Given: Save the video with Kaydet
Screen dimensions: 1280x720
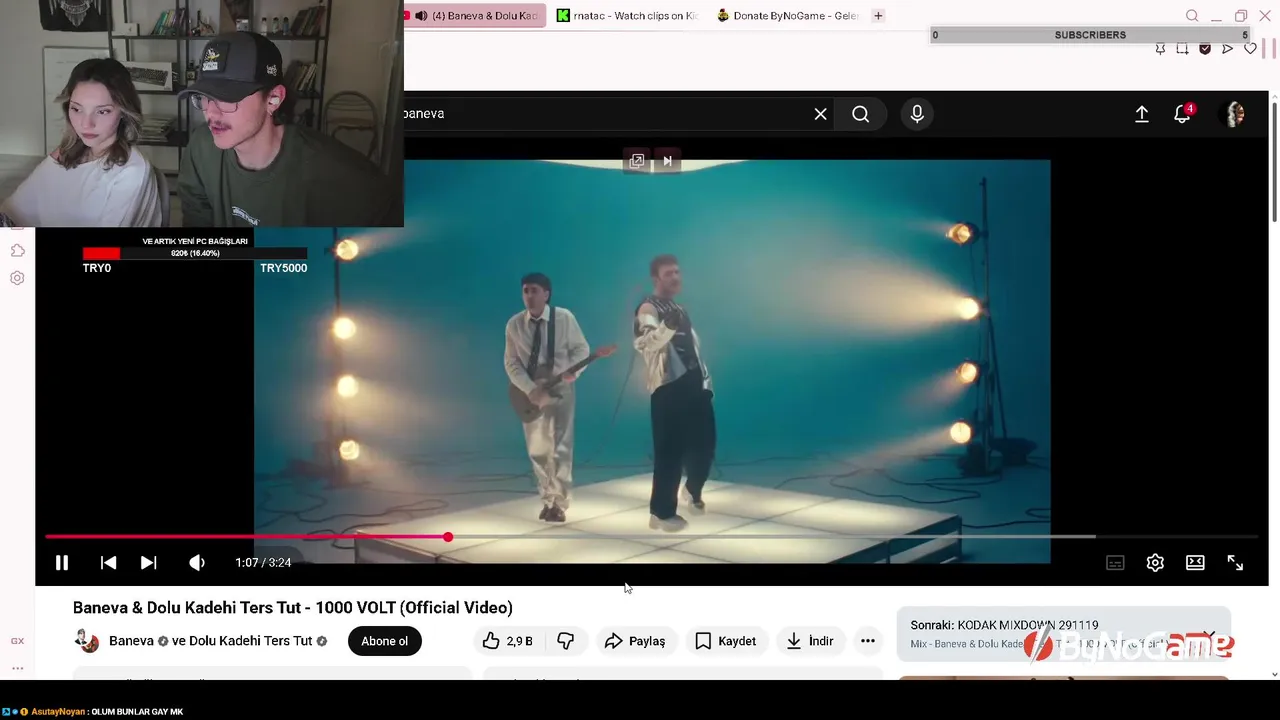Looking at the screenshot, I should (725, 641).
